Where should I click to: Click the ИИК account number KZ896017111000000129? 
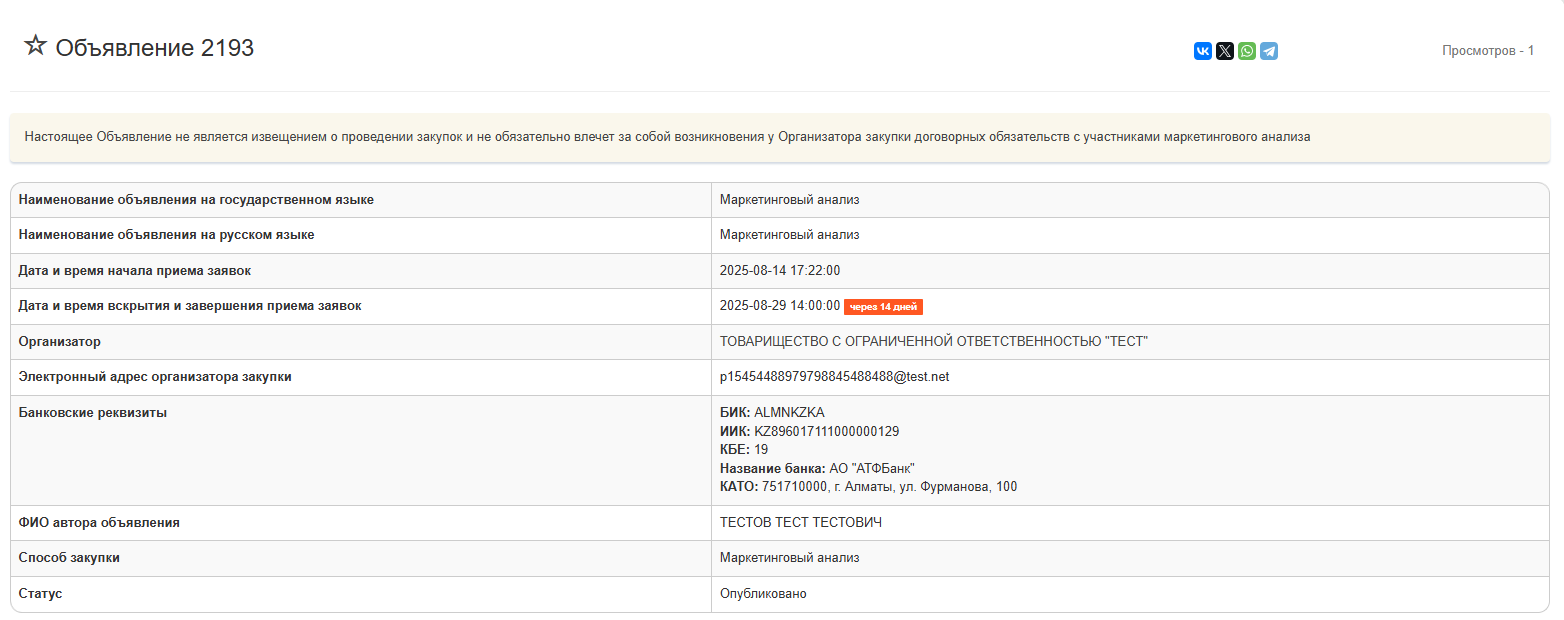click(x=826, y=432)
